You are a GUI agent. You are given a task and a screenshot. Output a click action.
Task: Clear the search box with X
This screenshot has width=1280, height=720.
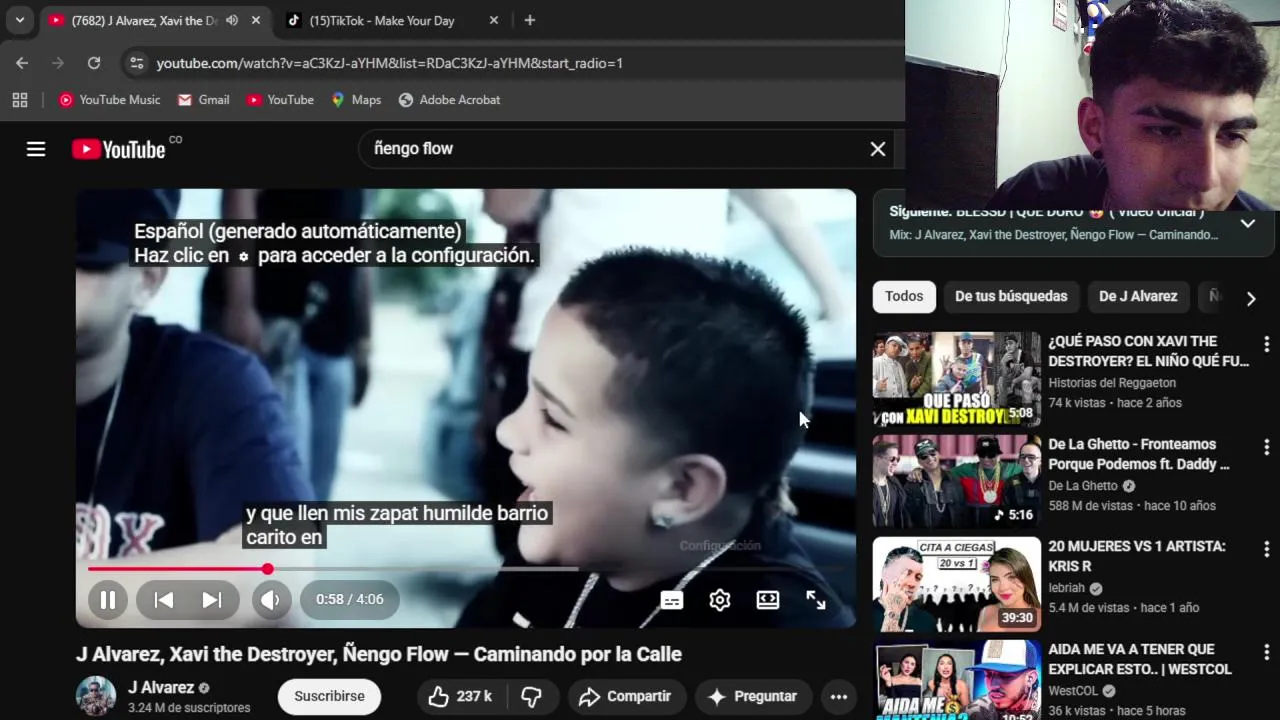pos(878,149)
